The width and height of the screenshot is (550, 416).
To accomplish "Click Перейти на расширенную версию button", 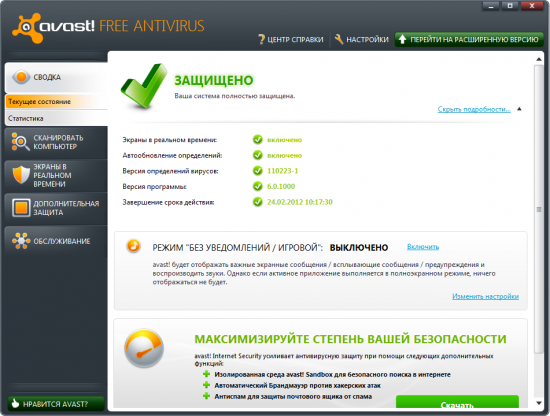I will [x=469, y=39].
